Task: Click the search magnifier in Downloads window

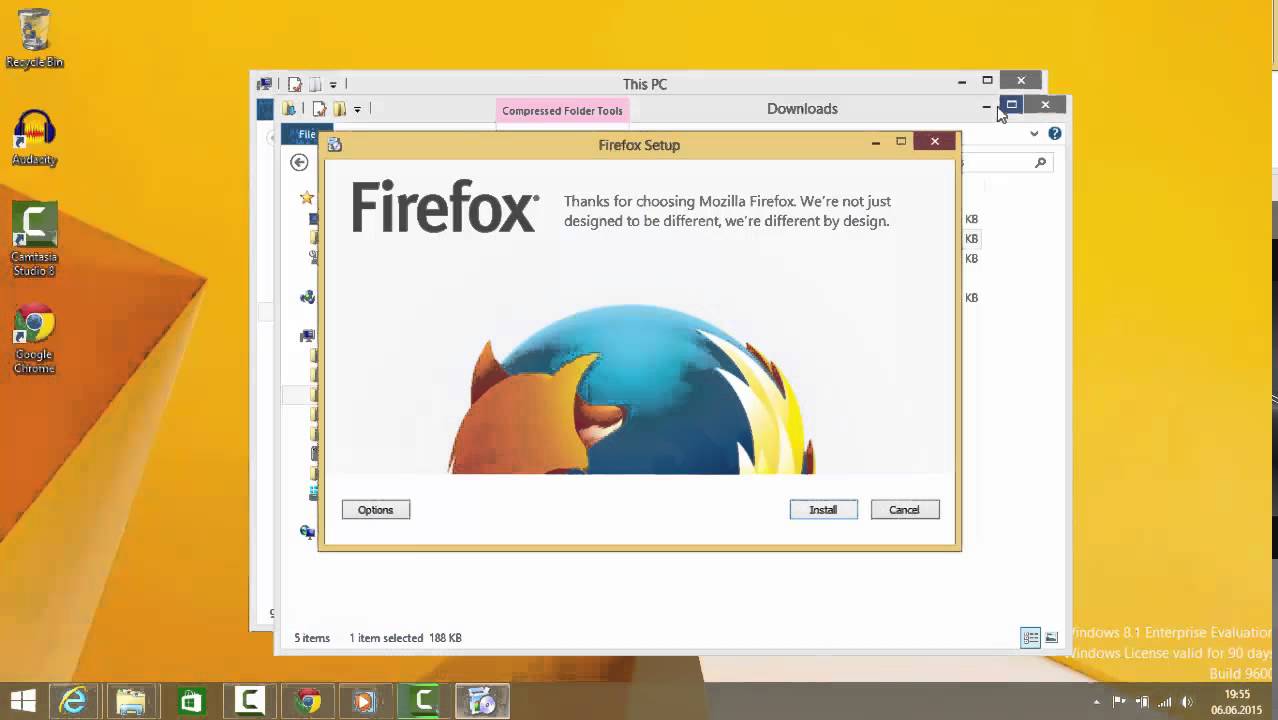Action: tap(1041, 162)
